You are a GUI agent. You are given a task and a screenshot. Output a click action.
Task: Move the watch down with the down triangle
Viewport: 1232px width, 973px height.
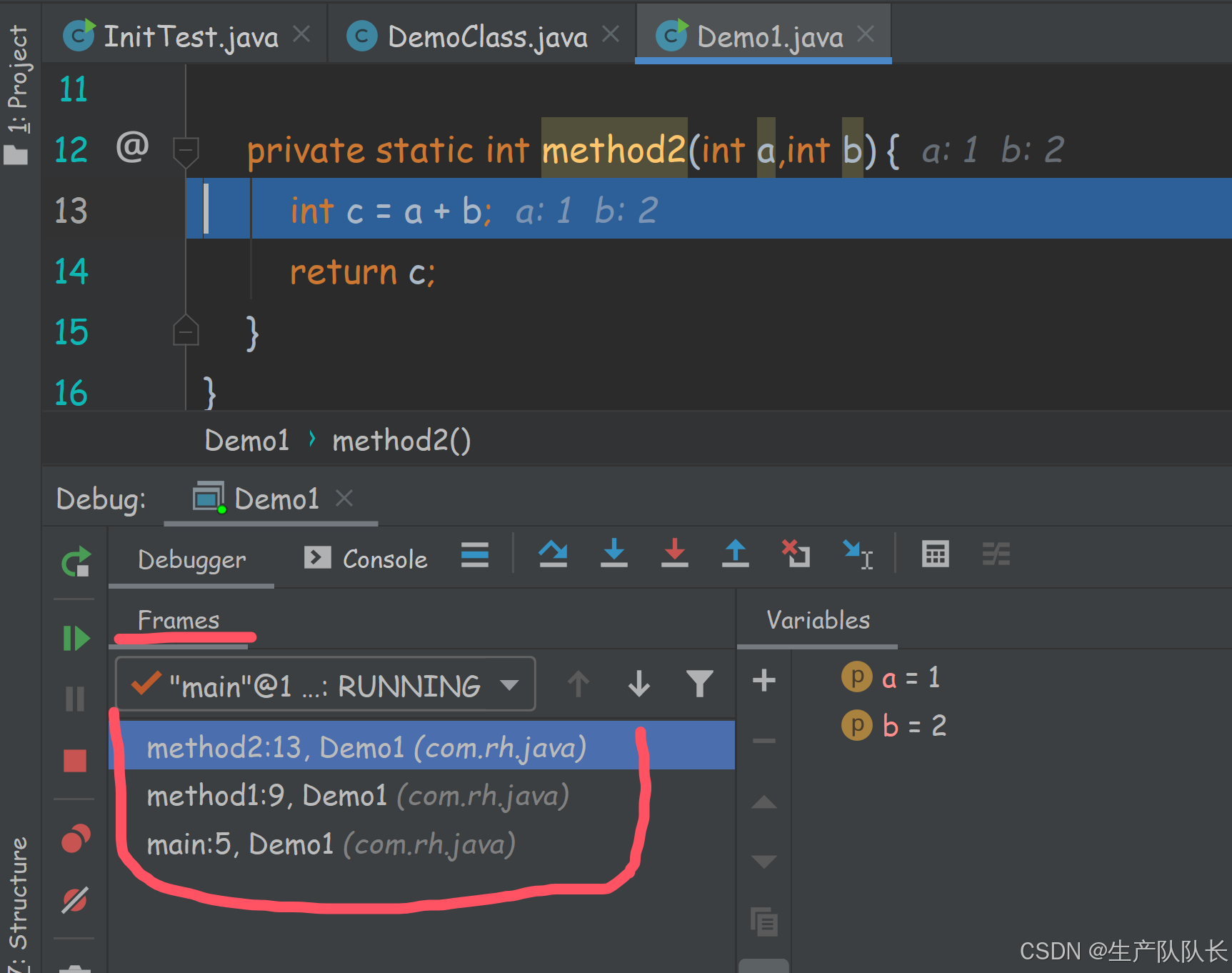click(x=764, y=862)
